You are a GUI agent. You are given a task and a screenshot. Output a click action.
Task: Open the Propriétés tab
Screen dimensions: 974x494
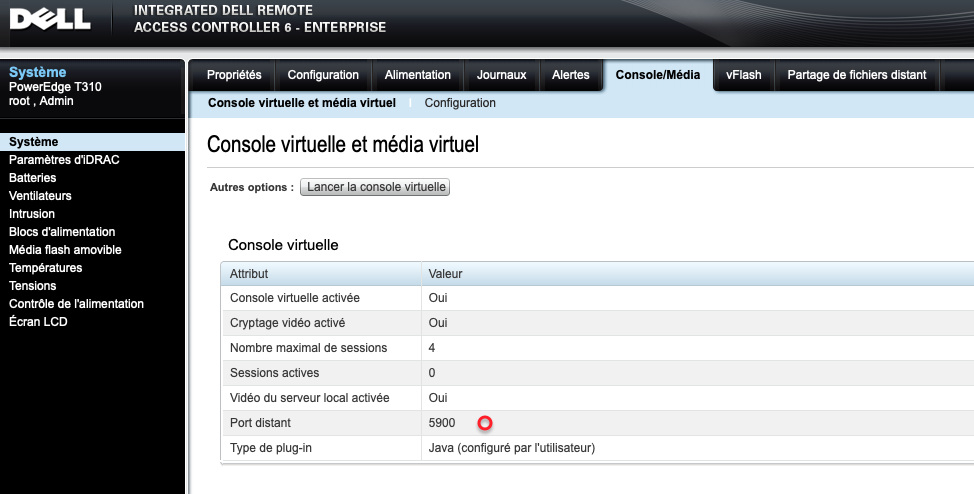click(234, 75)
